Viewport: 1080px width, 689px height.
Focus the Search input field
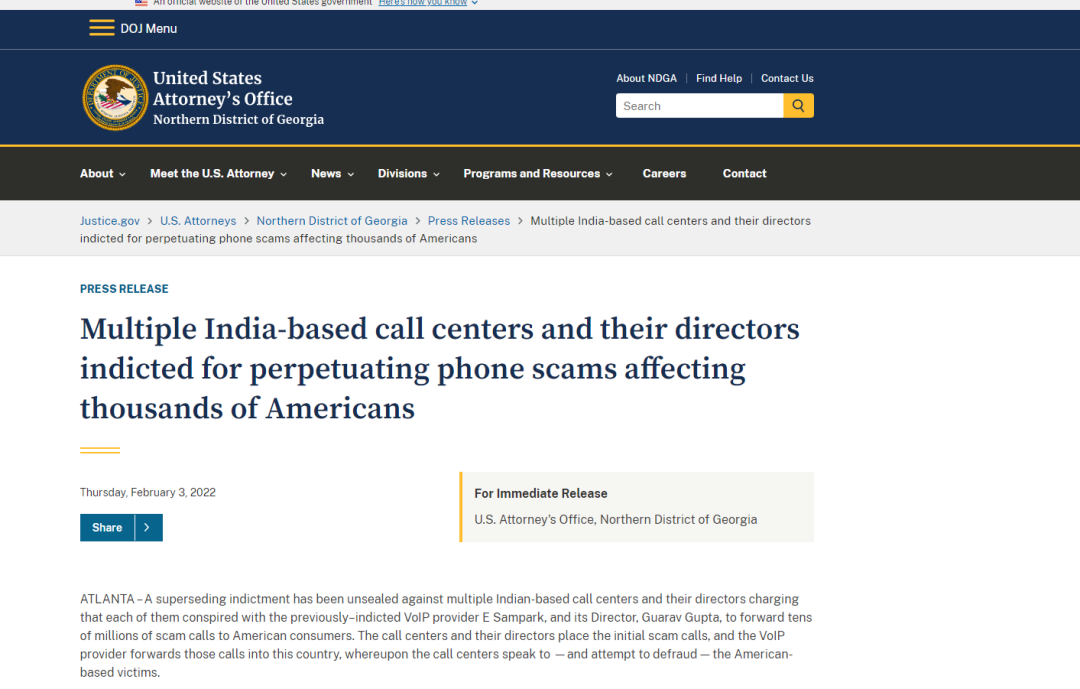(x=699, y=105)
